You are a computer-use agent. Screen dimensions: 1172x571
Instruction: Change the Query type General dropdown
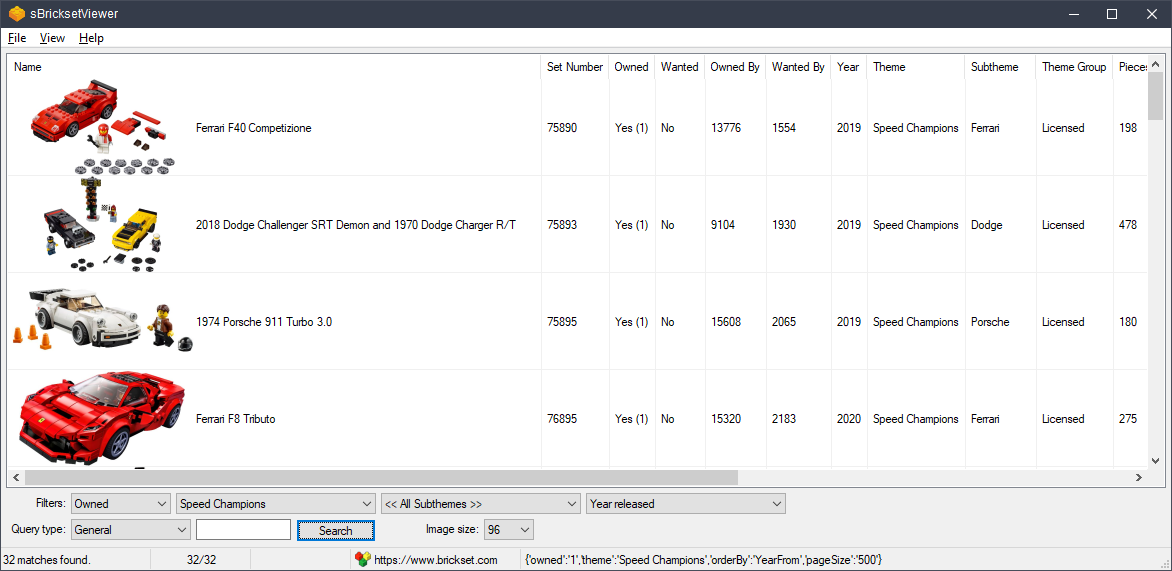click(x=130, y=530)
